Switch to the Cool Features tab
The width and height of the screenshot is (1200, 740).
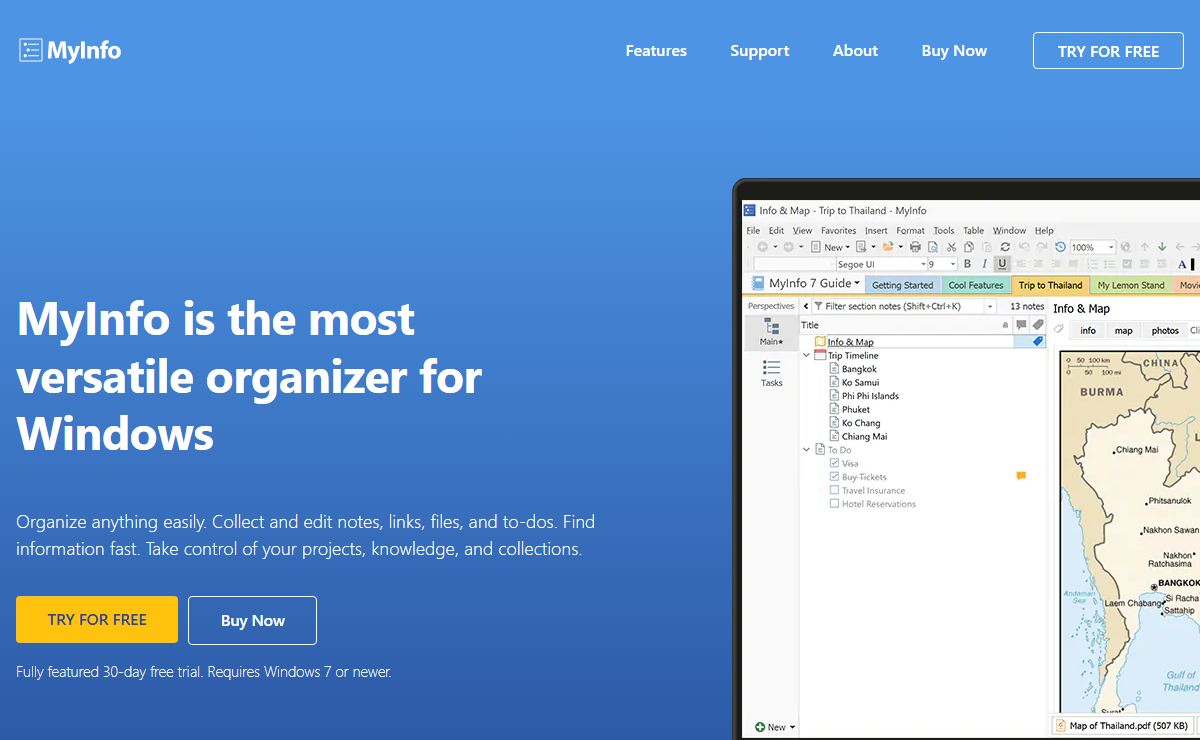coord(976,285)
